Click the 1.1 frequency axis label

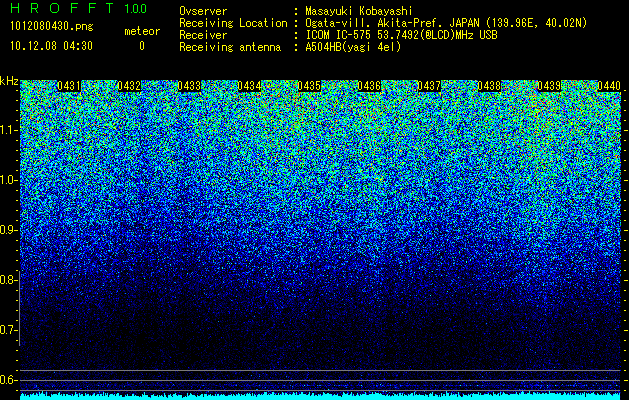pyautogui.click(x=9, y=130)
